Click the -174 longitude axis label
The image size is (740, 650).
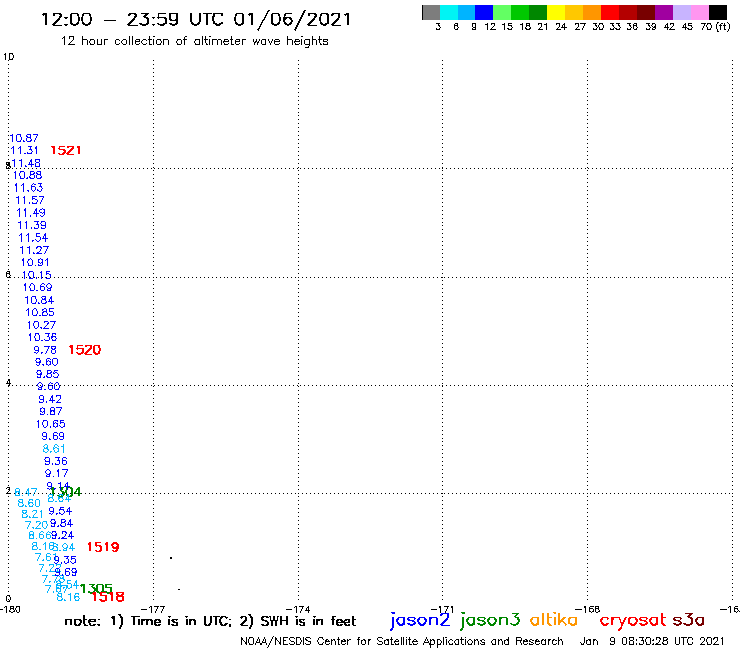pos(298,609)
